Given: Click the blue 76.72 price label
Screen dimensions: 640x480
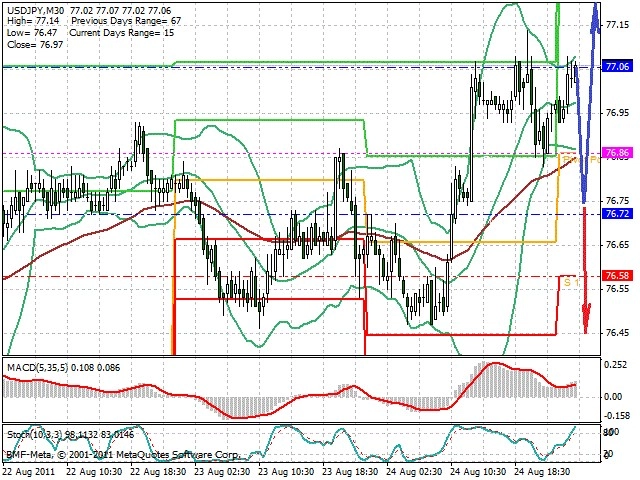Looking at the screenshot, I should click(x=618, y=213).
